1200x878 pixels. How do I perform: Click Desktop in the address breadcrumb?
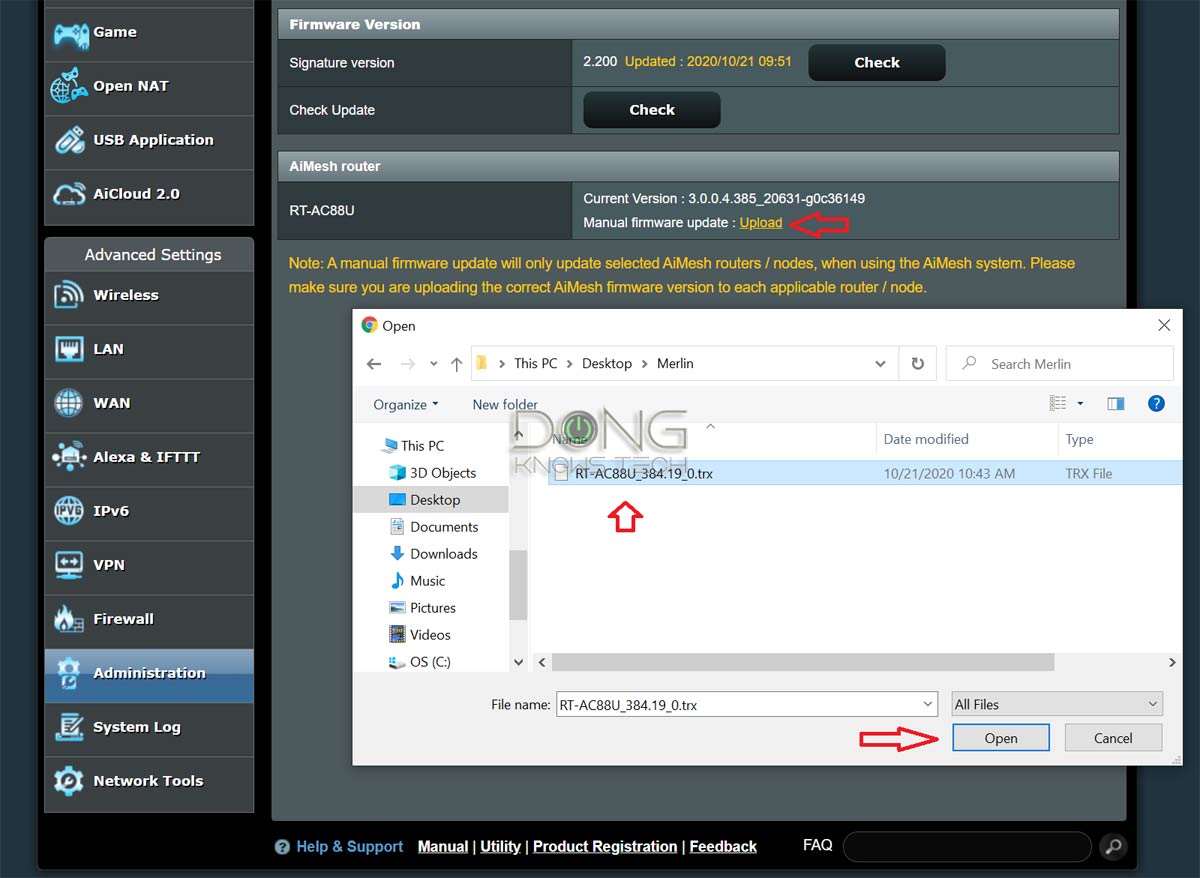coord(607,364)
